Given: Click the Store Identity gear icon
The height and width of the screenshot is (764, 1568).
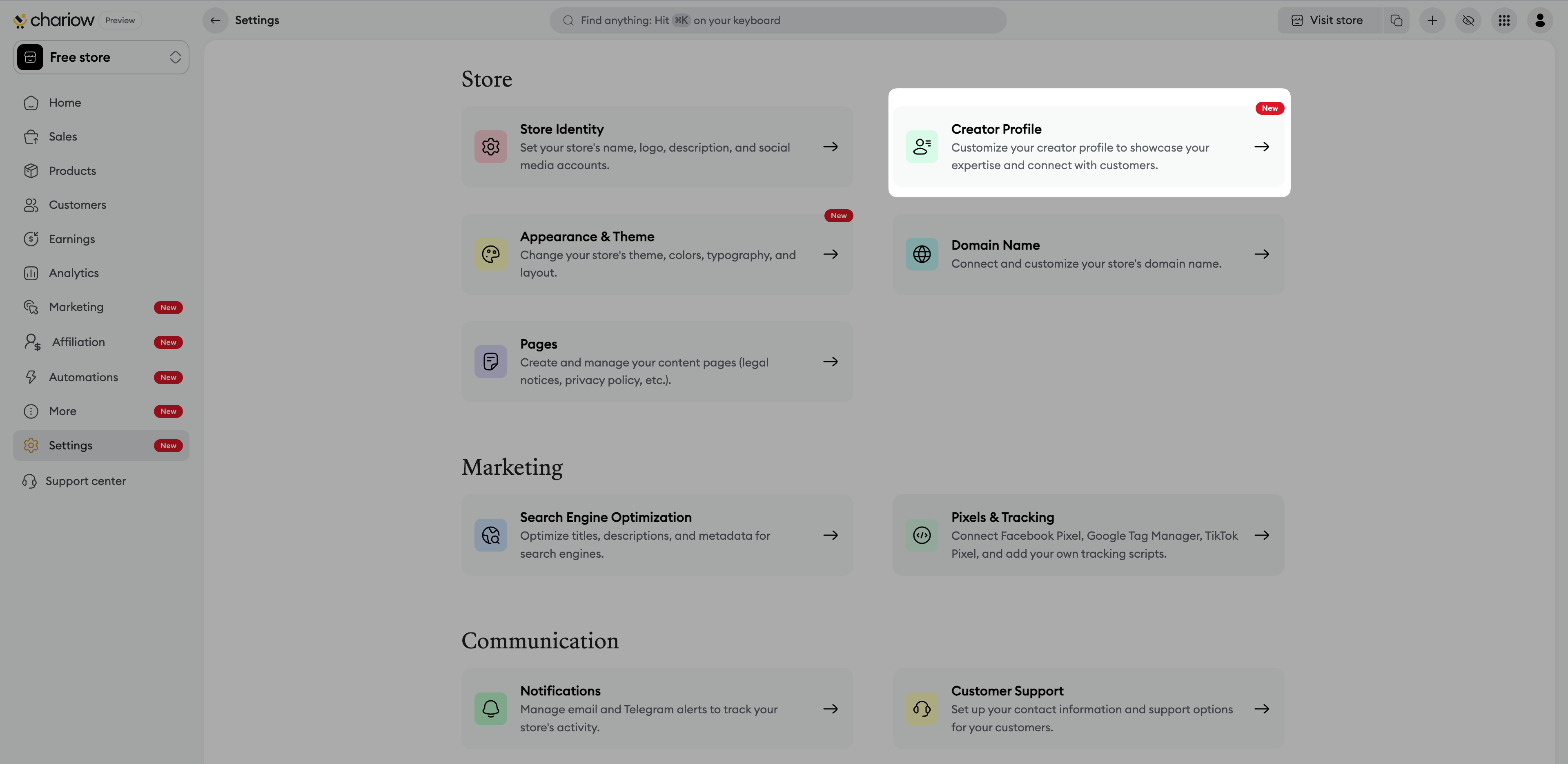Looking at the screenshot, I should coord(490,147).
